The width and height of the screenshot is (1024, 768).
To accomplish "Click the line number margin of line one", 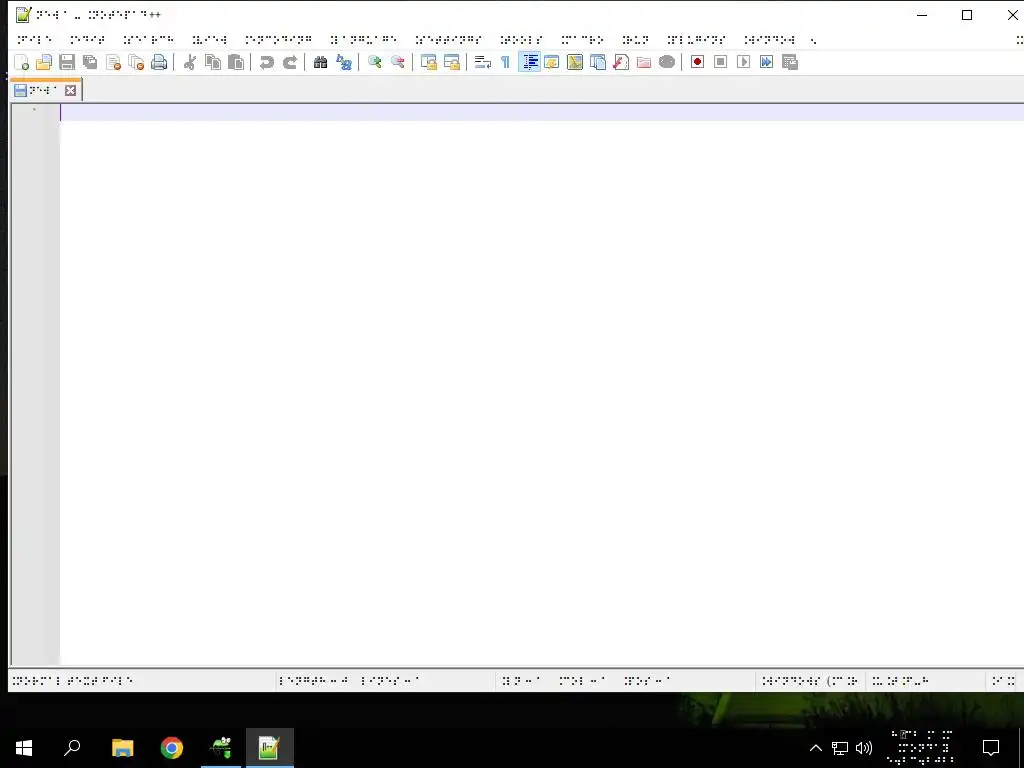I will tap(35, 110).
